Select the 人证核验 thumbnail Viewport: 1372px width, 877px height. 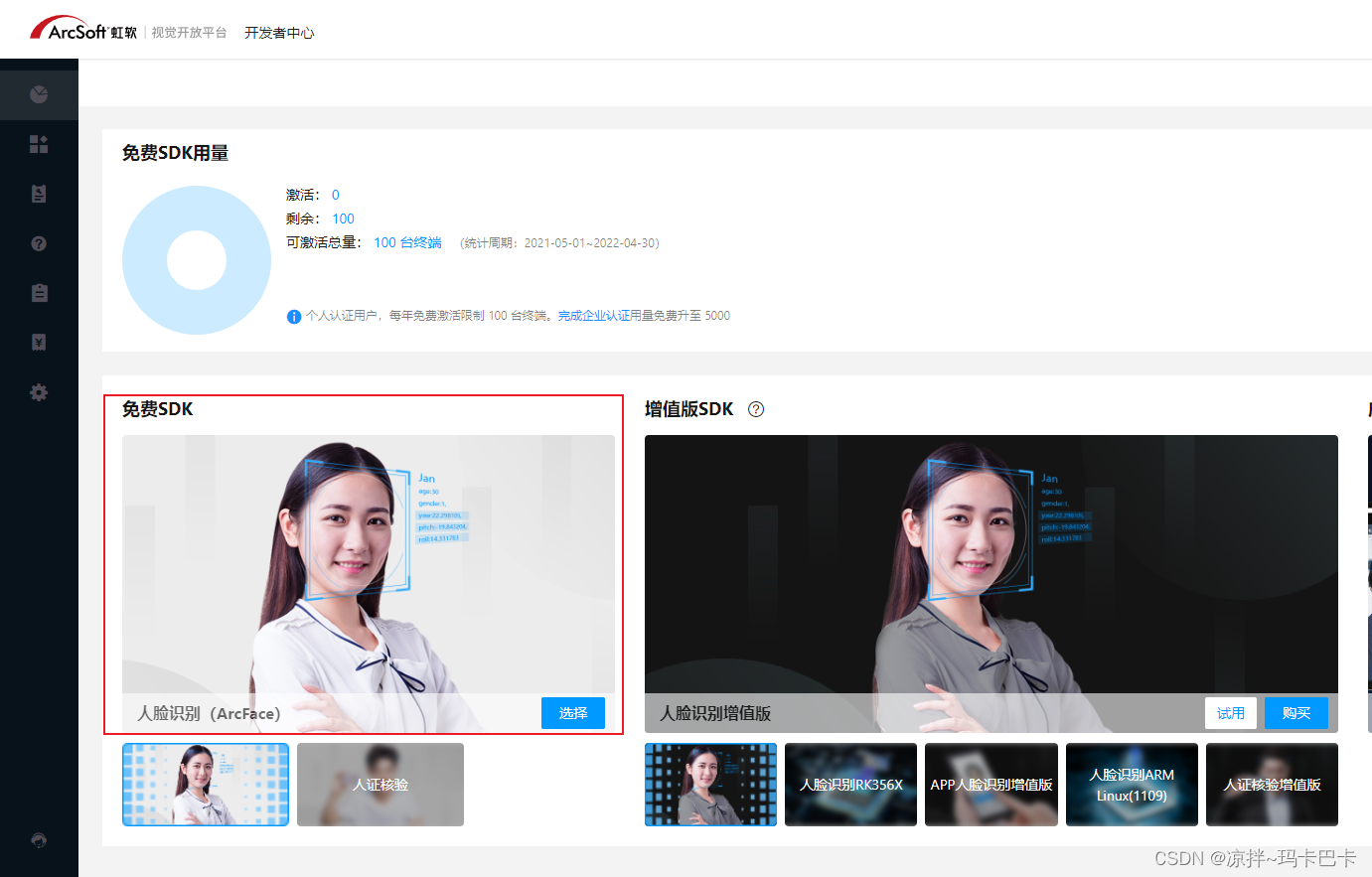coord(381,785)
